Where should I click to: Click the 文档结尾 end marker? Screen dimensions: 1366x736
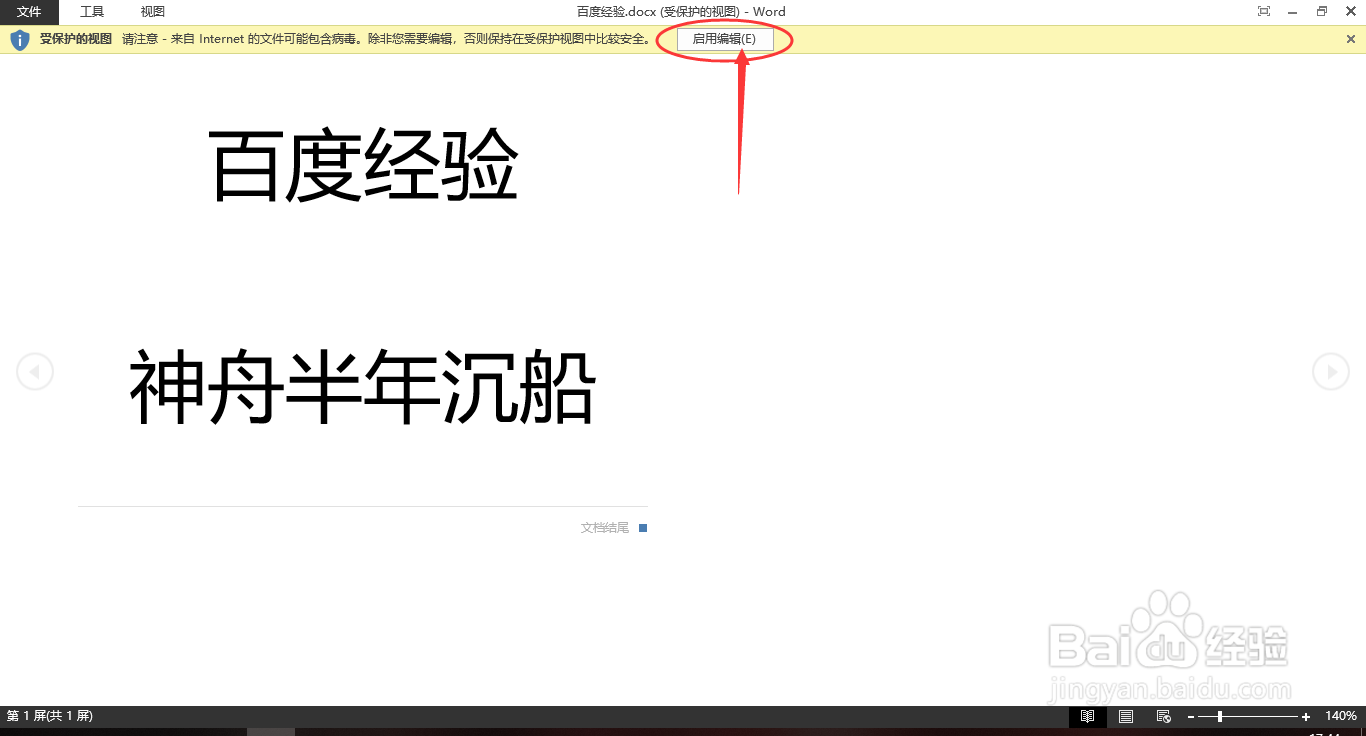(x=605, y=527)
